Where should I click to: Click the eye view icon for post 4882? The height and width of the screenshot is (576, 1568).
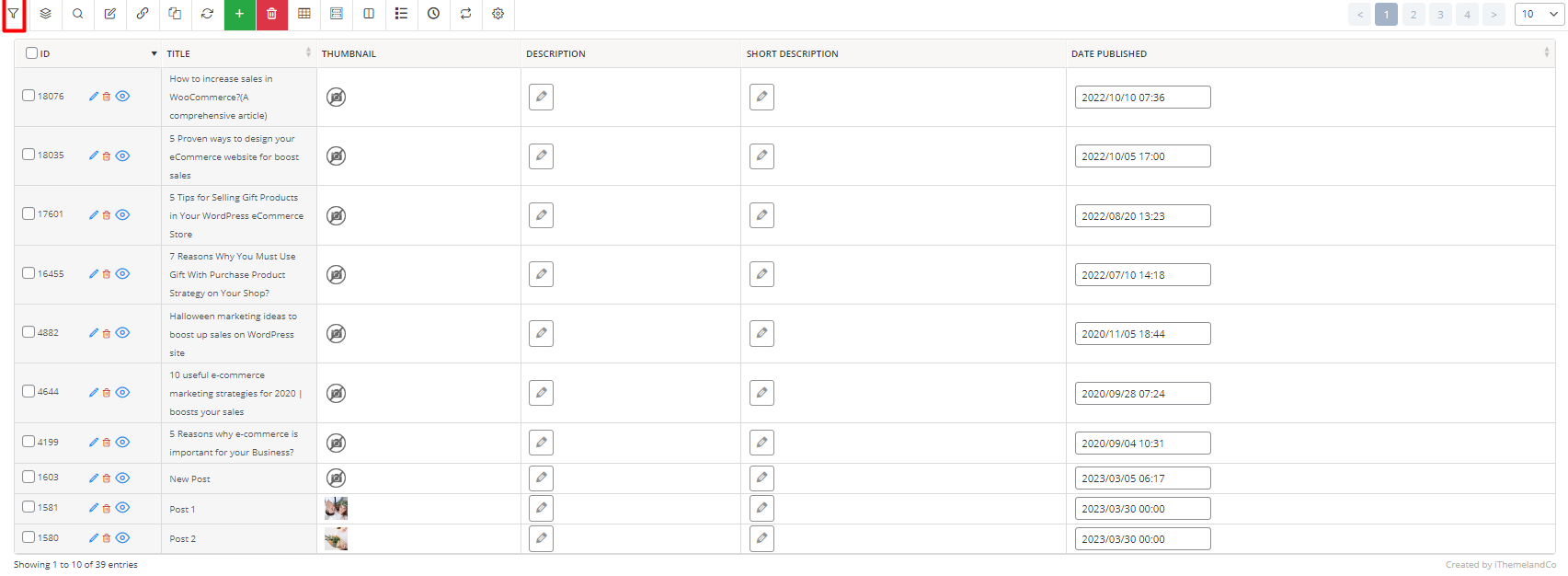pyautogui.click(x=122, y=333)
